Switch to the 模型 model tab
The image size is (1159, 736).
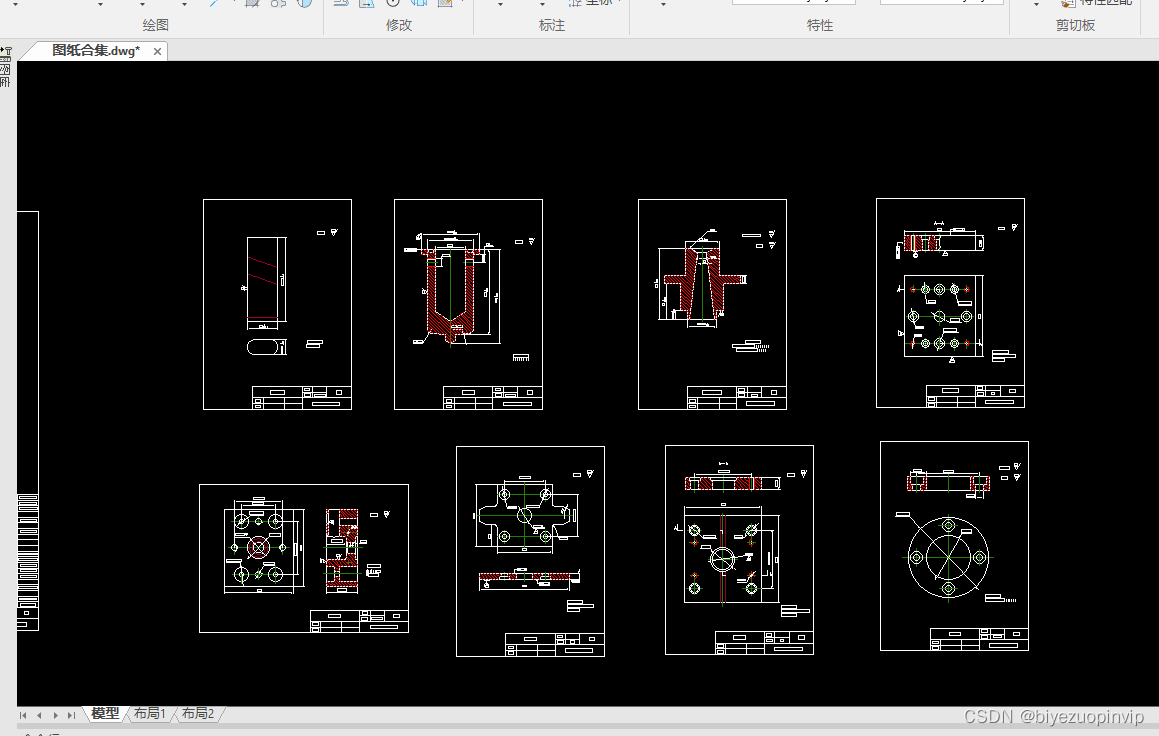tap(105, 713)
